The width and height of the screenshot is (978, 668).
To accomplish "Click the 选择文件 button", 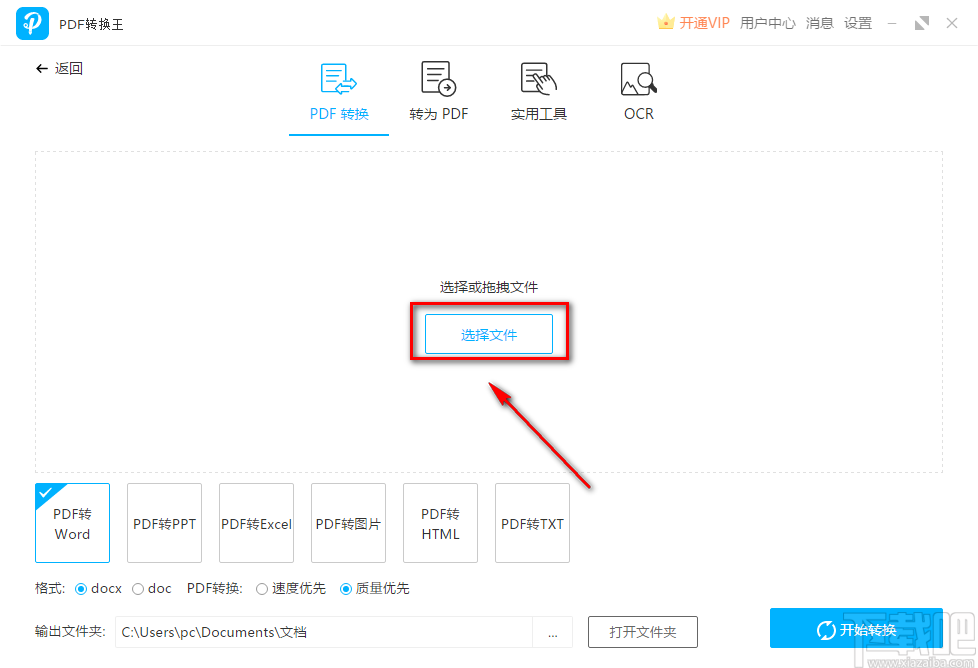I will click(489, 333).
